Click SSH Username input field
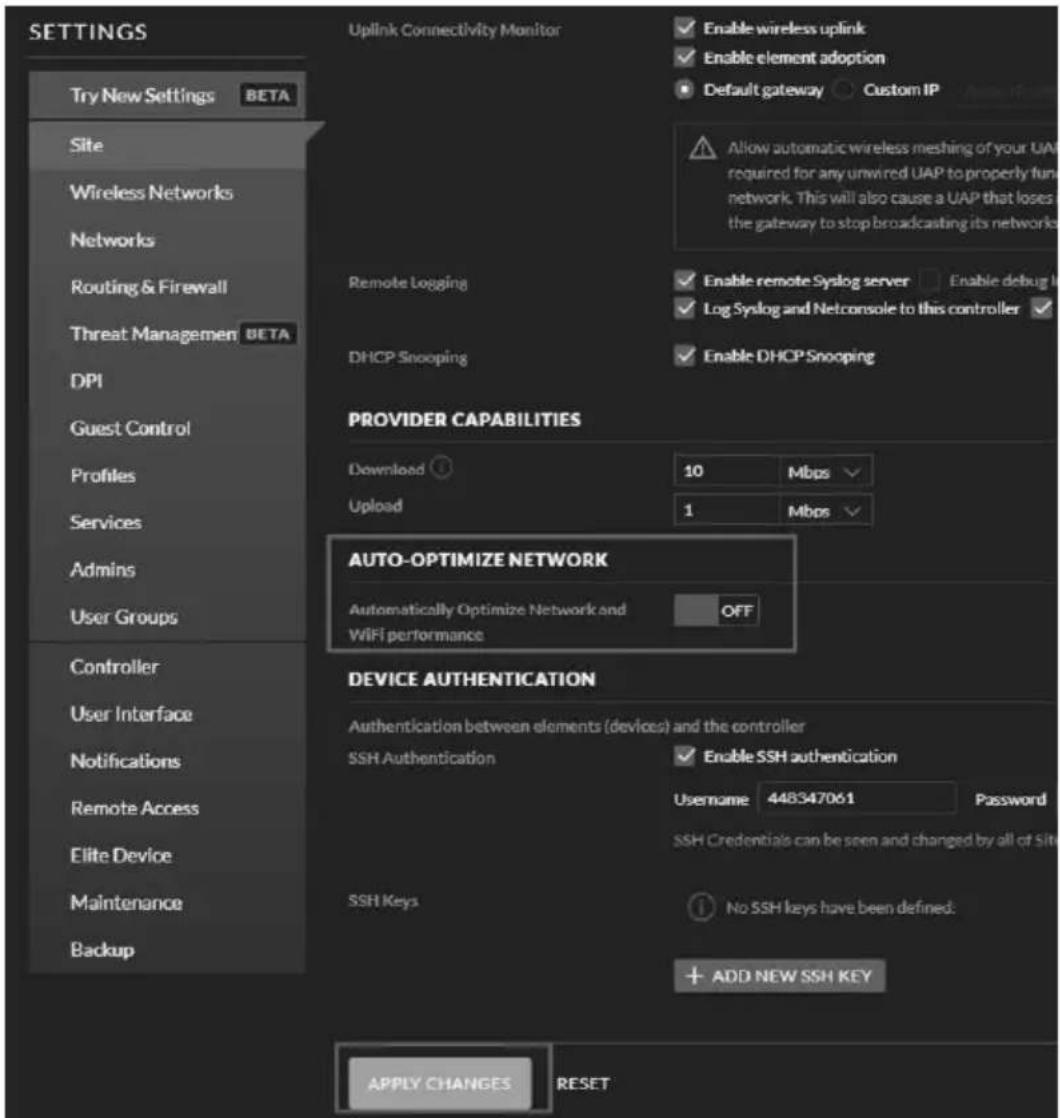1060x1118 pixels. click(857, 798)
